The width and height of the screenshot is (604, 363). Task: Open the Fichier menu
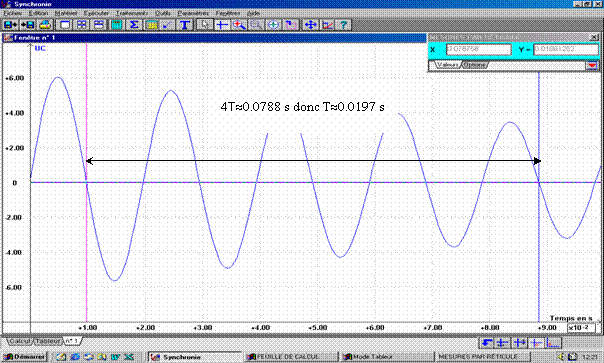12,13
